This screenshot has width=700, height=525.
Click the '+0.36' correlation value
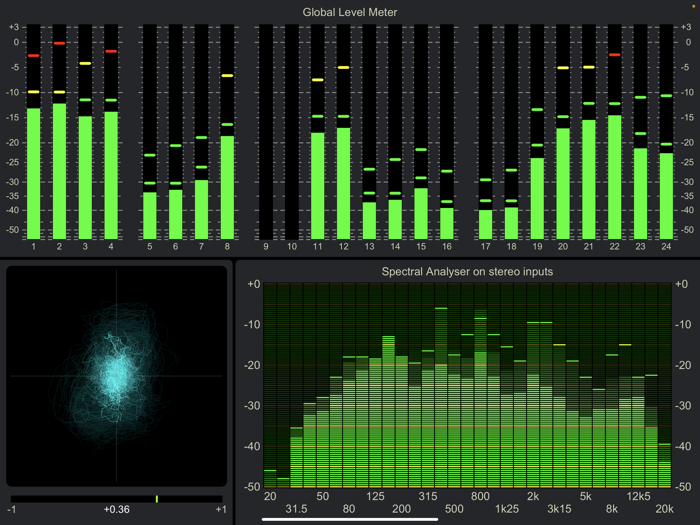point(117,509)
